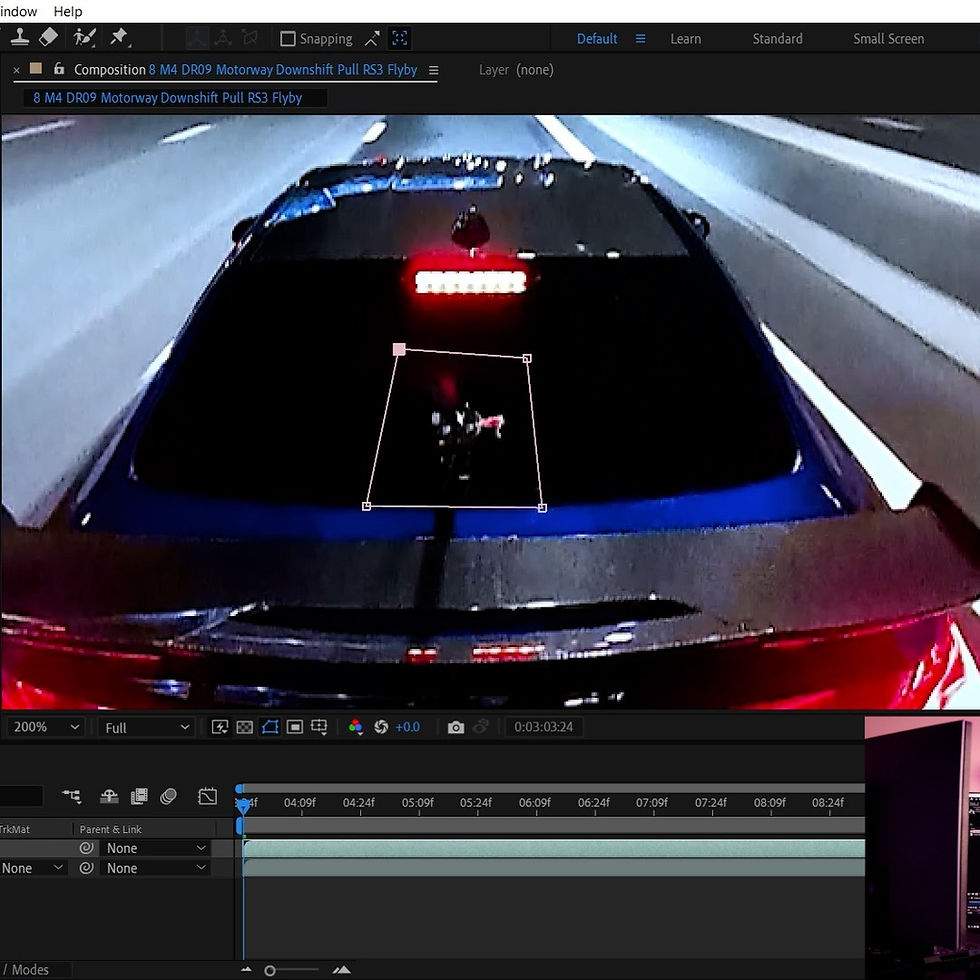980x980 pixels.
Task: Enable Motion Blur for the composition
Action: [x=168, y=796]
